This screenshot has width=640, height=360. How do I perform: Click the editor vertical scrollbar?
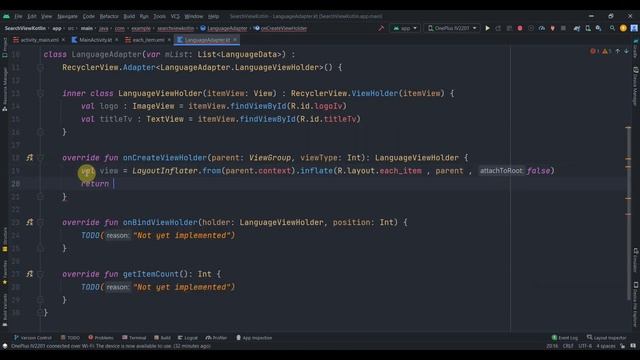629,212
